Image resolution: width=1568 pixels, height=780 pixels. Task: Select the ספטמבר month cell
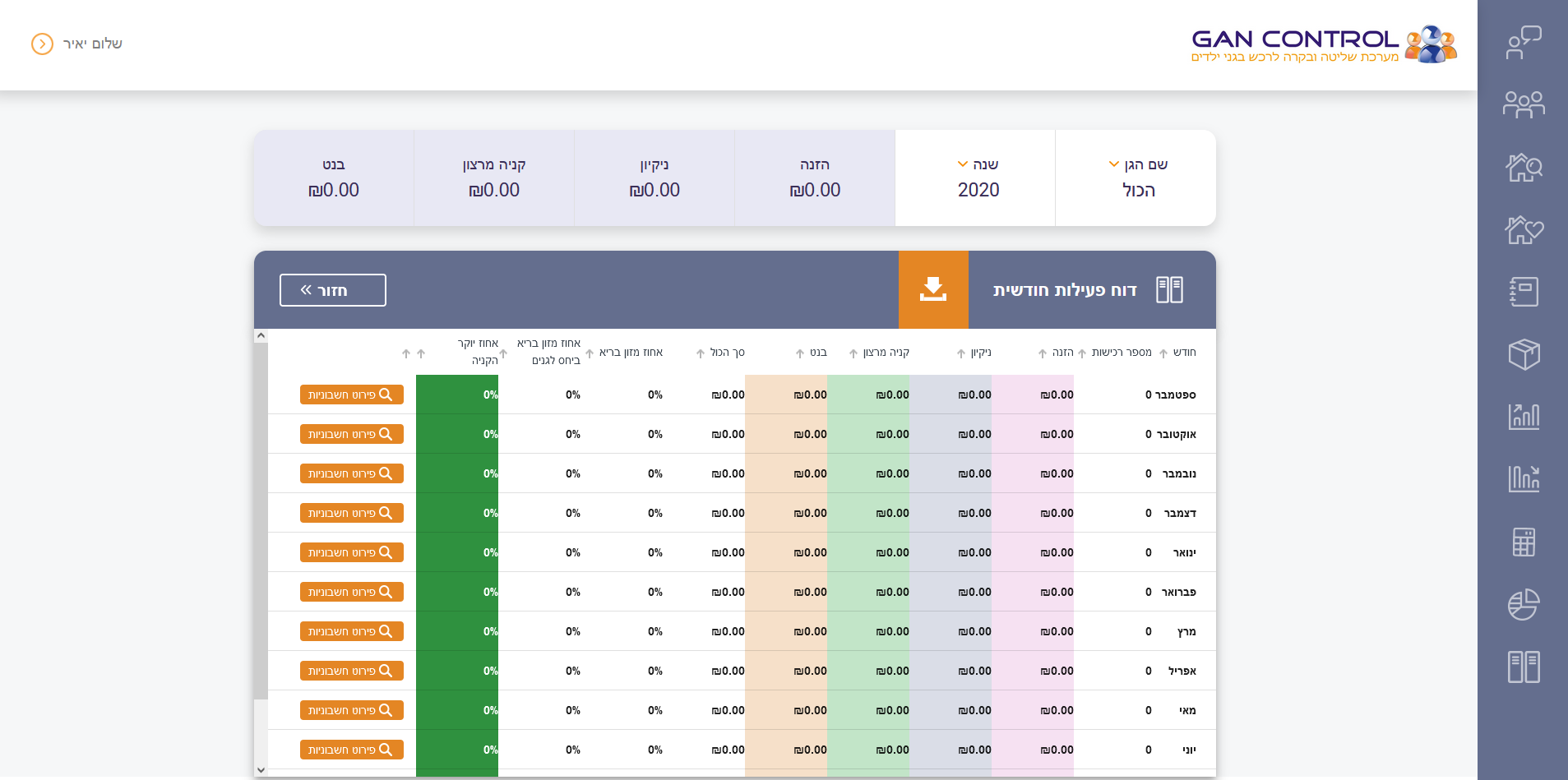point(1176,395)
